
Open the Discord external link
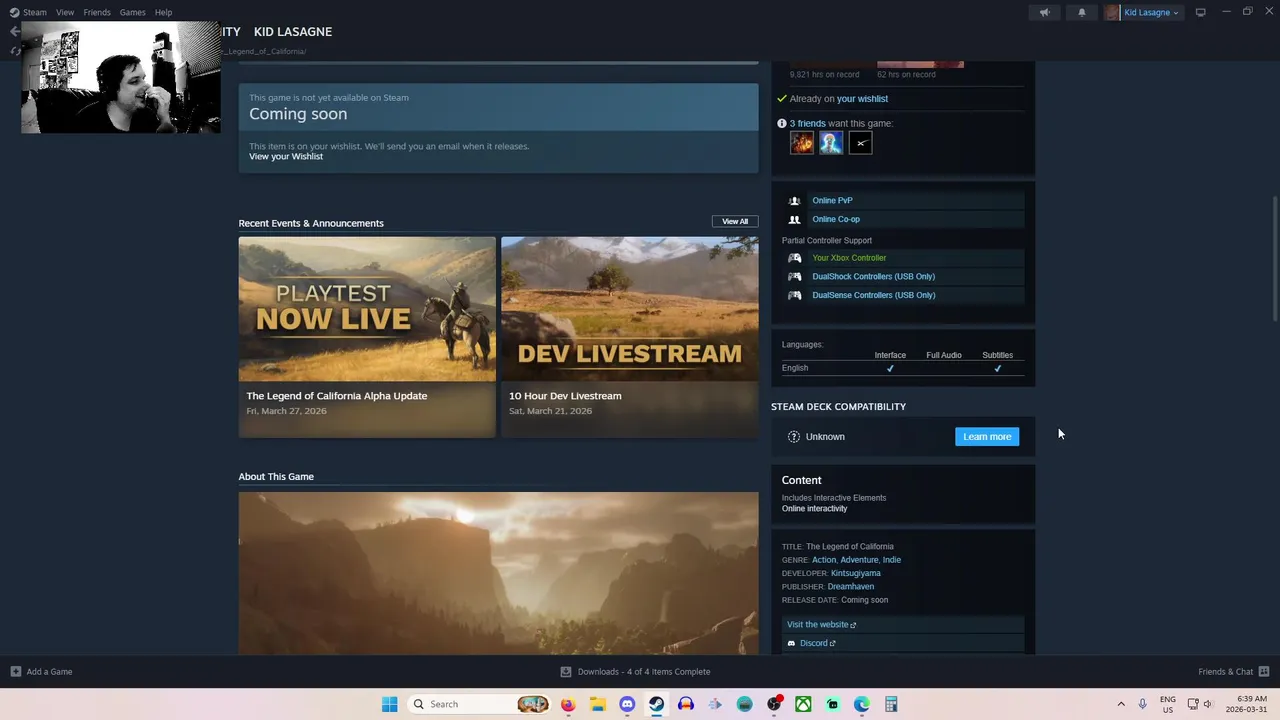tap(817, 643)
